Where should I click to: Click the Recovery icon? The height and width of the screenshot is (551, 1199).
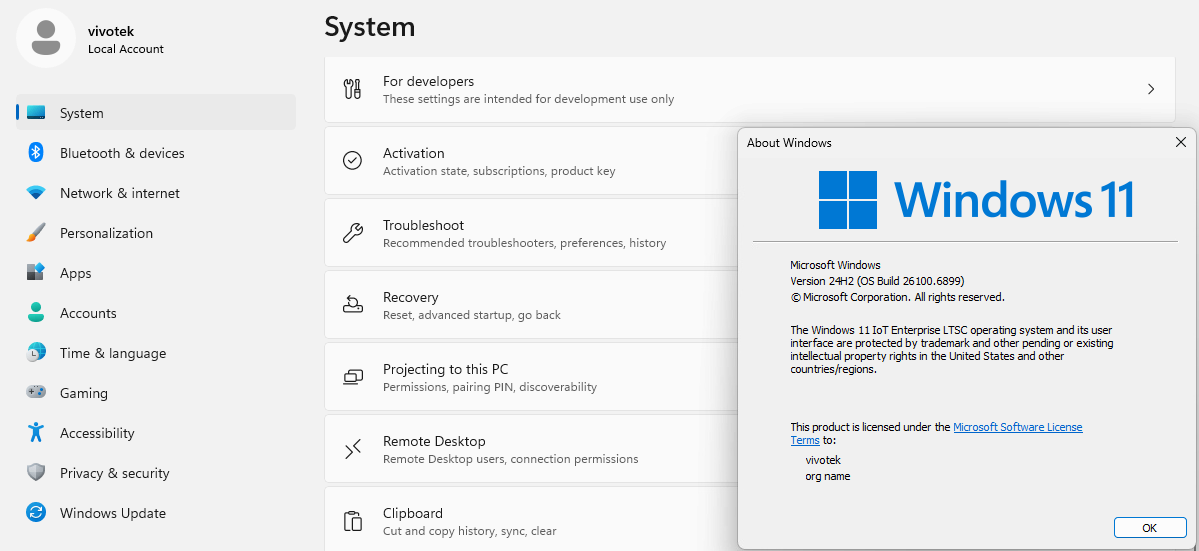353,305
